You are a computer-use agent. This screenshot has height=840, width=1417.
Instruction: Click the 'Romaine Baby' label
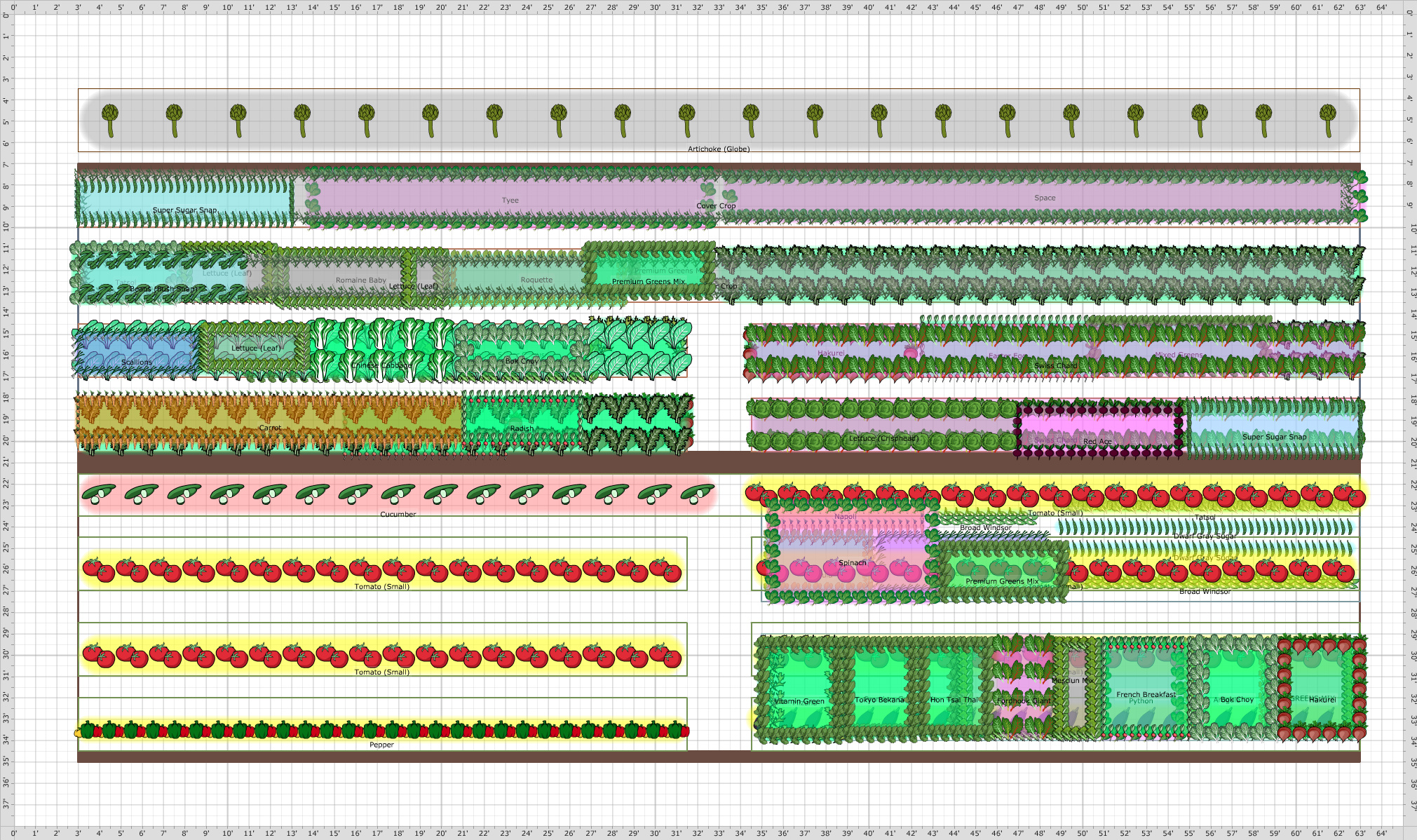pyautogui.click(x=361, y=280)
